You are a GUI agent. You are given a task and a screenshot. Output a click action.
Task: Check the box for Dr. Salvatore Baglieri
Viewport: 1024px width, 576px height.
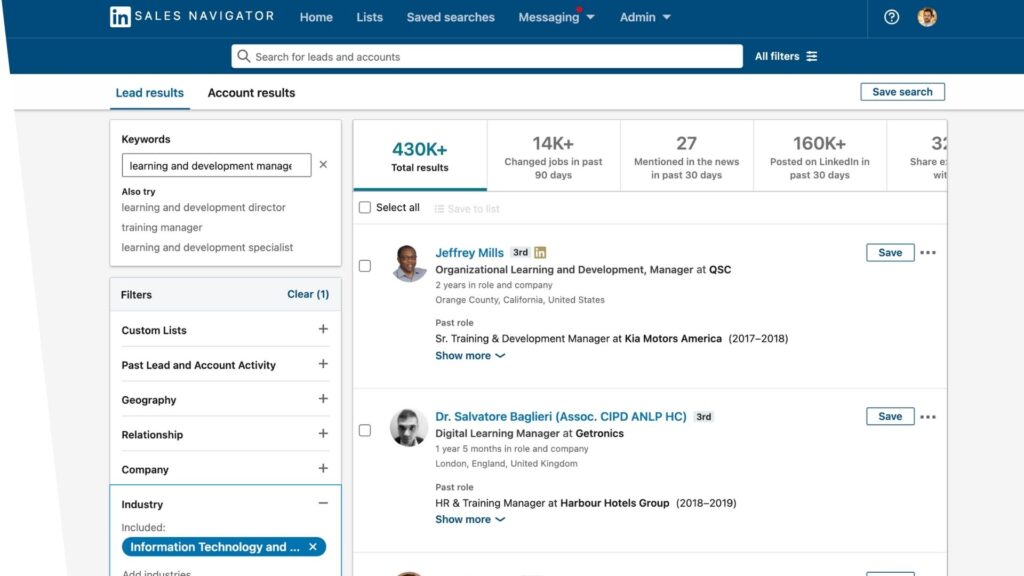tap(365, 430)
